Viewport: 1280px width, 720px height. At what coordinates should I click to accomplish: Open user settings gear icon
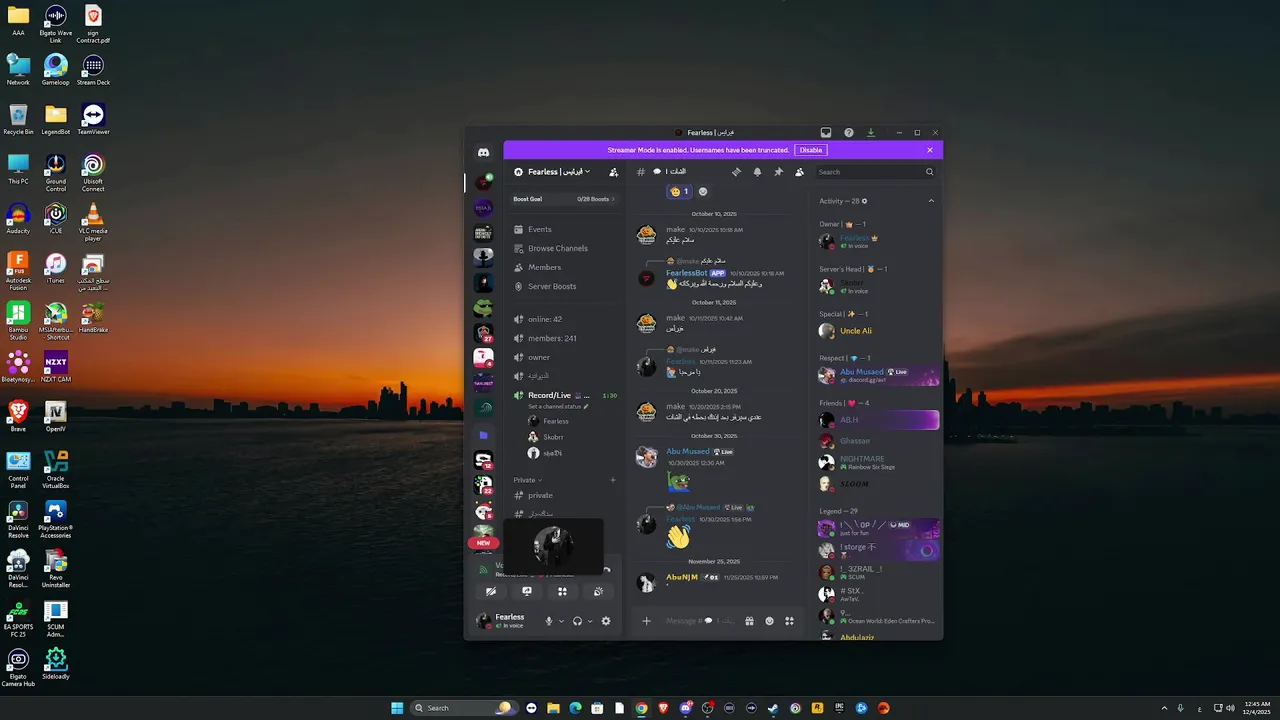[605, 621]
